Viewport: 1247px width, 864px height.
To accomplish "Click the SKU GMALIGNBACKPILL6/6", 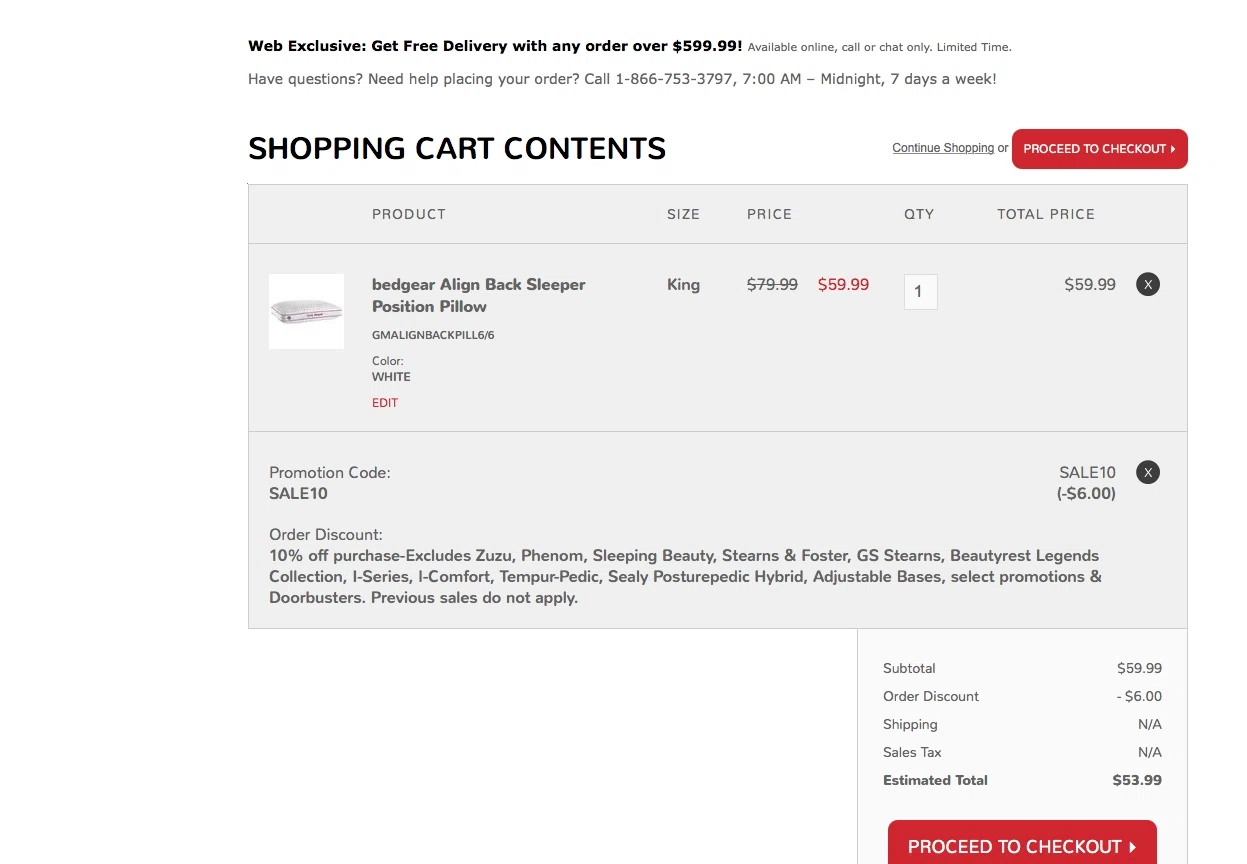I will pos(433,335).
